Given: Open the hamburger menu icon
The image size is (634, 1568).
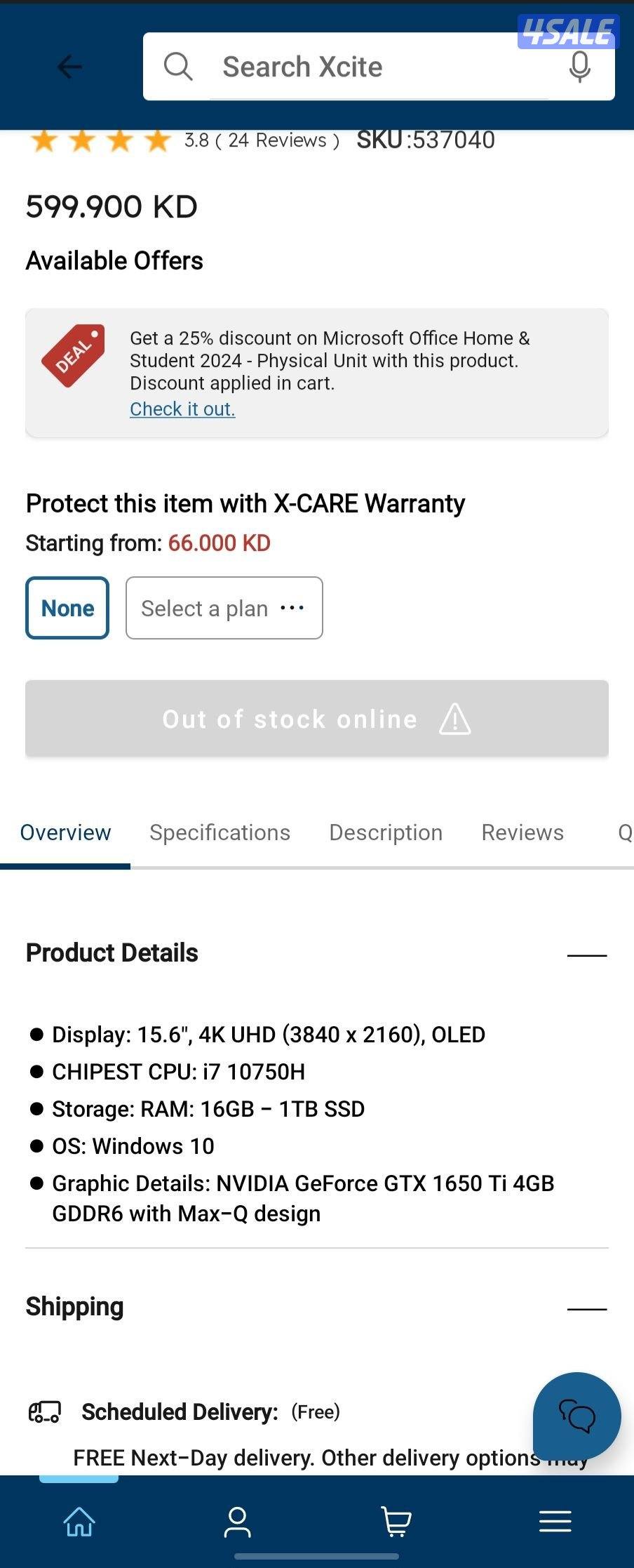Looking at the screenshot, I should click(555, 1522).
